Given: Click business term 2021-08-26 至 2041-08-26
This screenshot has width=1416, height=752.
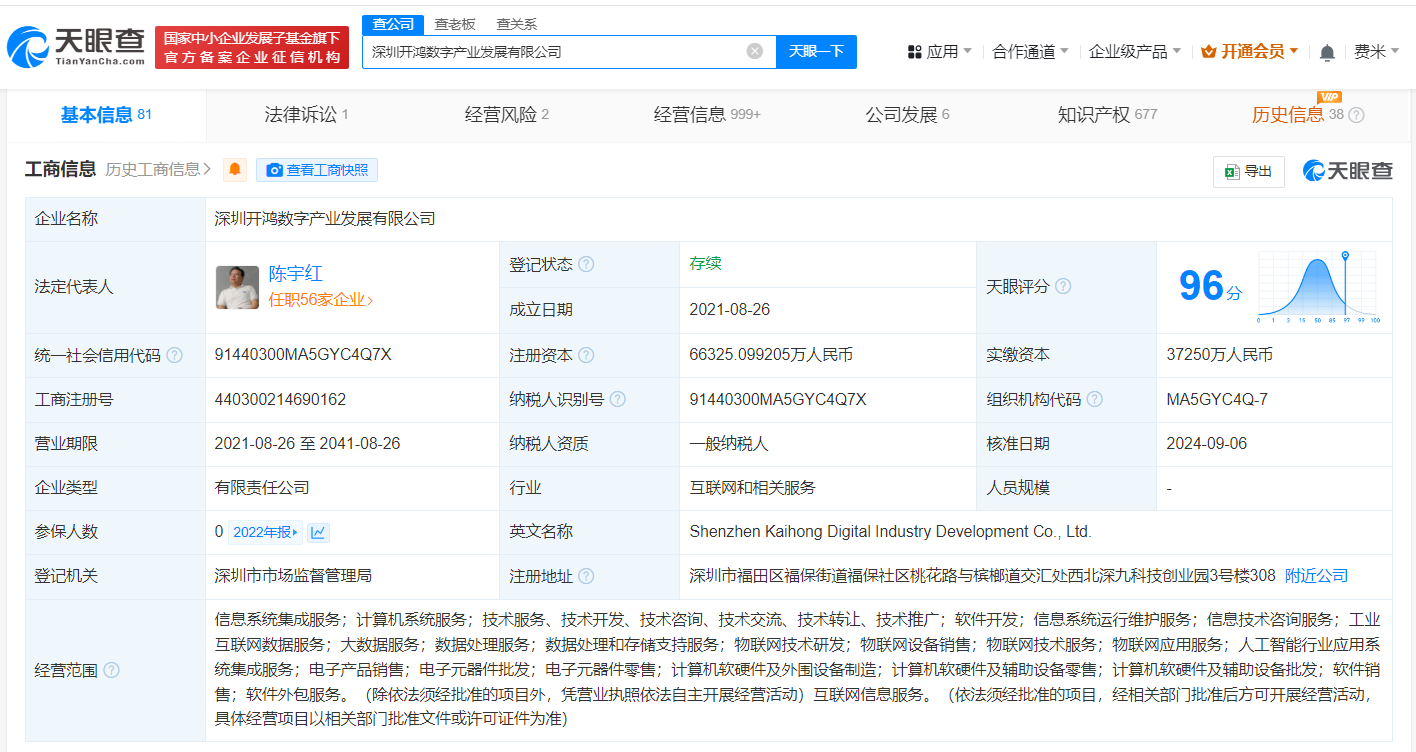Looking at the screenshot, I should click(307, 443).
